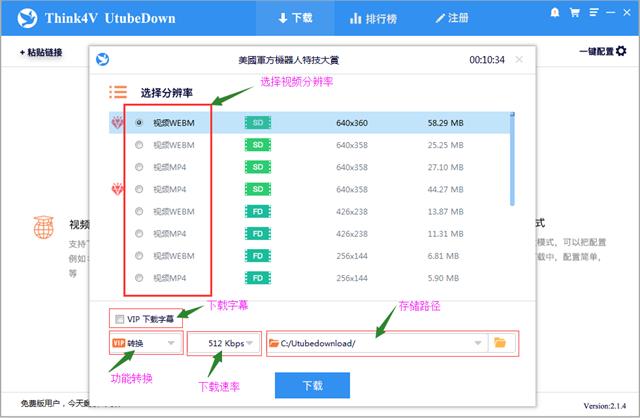The height and width of the screenshot is (418, 640).
Task: Select the WEBM 256x144 6.81 MB radio
Action: click(x=139, y=256)
